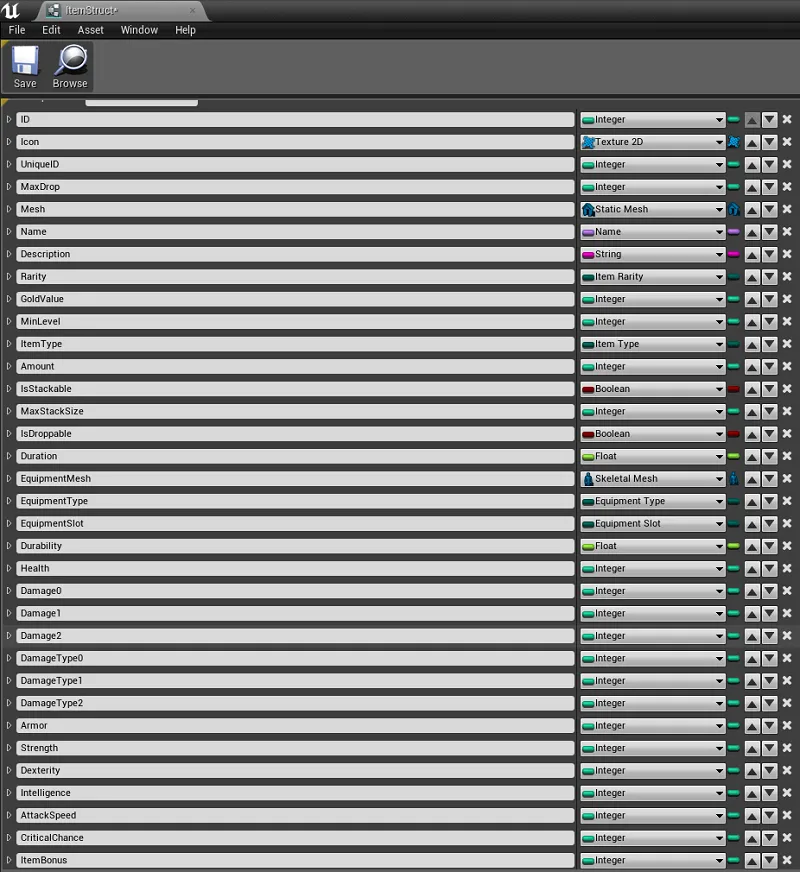Open the Asset menu
The width and height of the screenshot is (800, 872).
[91, 30]
